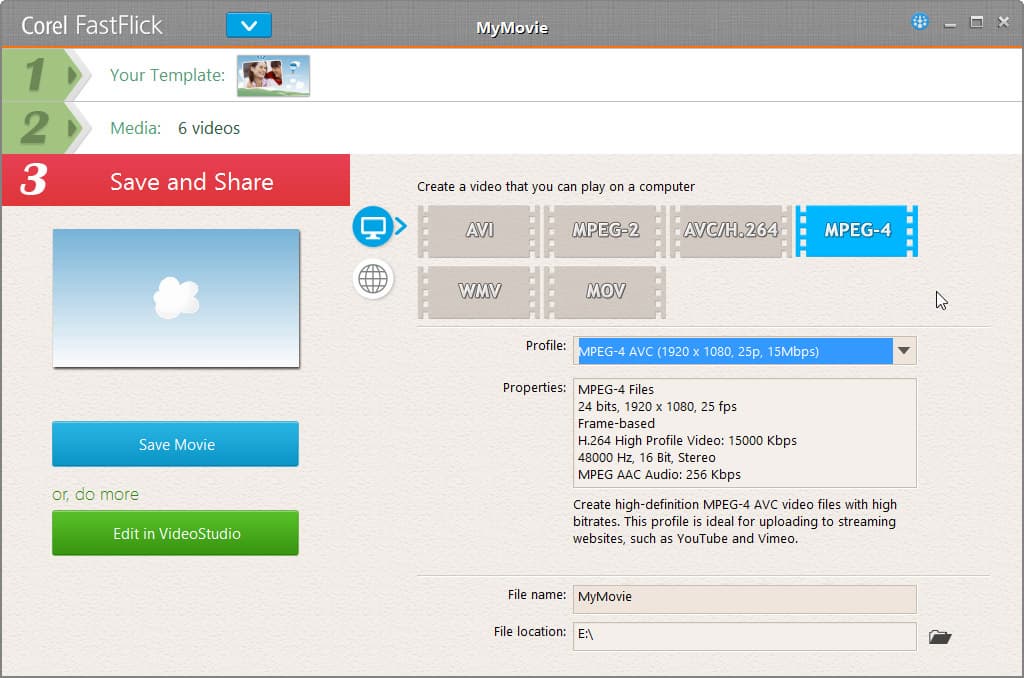Click 'MPEG AAC Audio: 256 Kbps' line
The width and height of the screenshot is (1024, 678).
pyautogui.click(x=659, y=474)
